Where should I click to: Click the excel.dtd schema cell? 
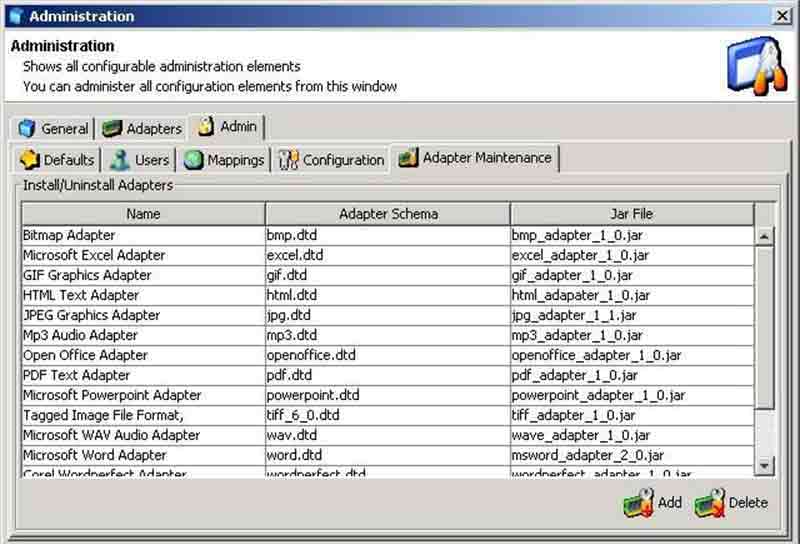[x=387, y=255]
